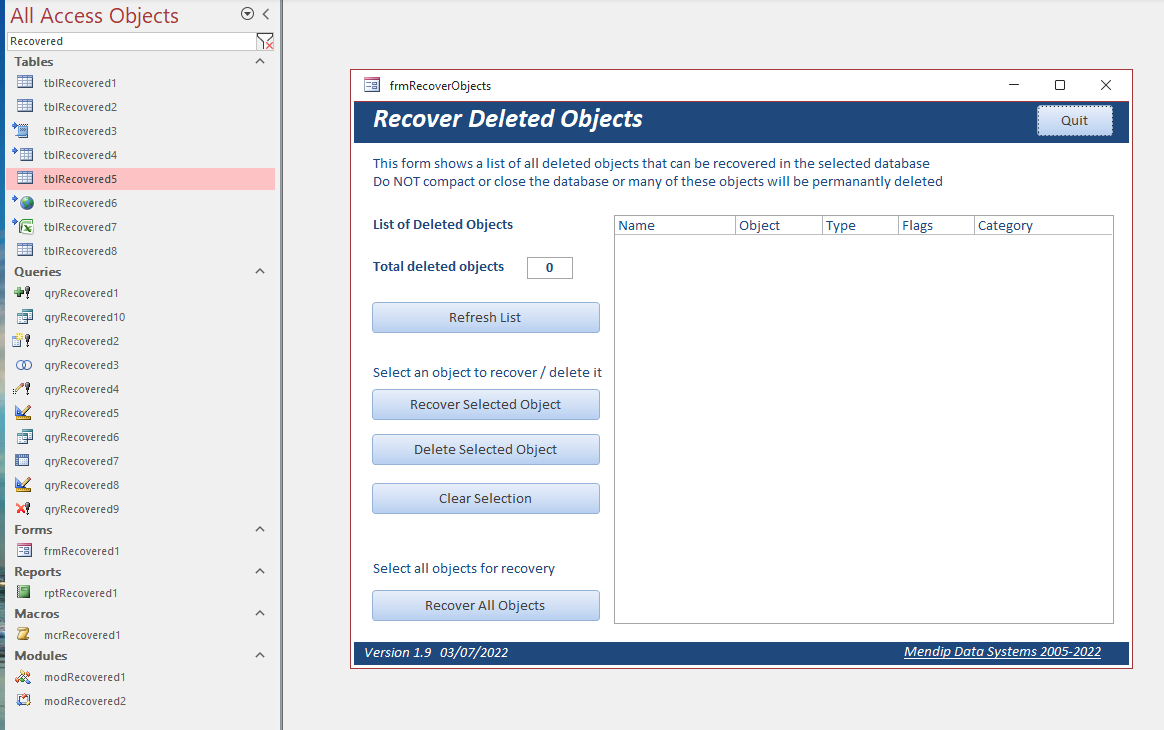Click the globe icon of tblRecovered6

pos(24,202)
